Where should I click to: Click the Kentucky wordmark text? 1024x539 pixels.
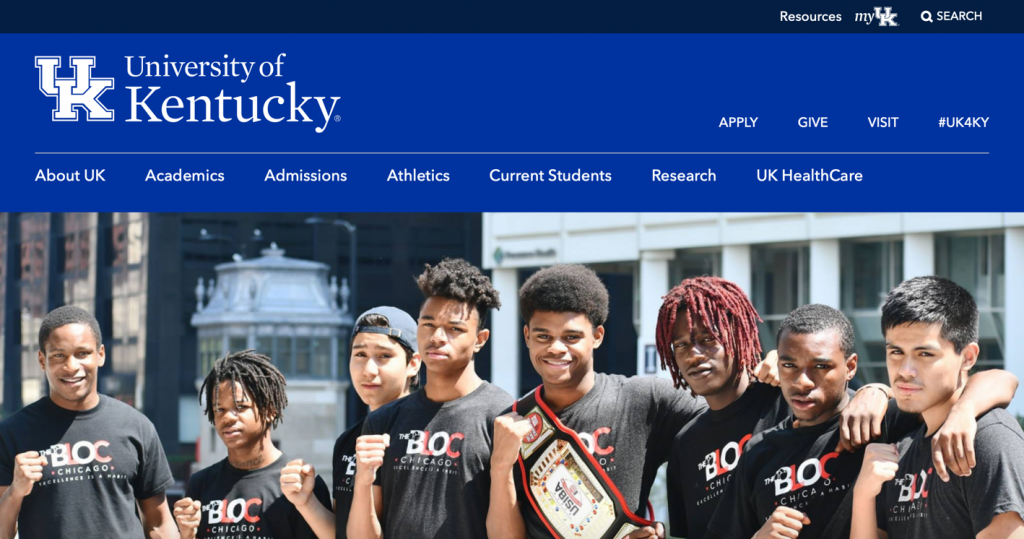point(232,106)
